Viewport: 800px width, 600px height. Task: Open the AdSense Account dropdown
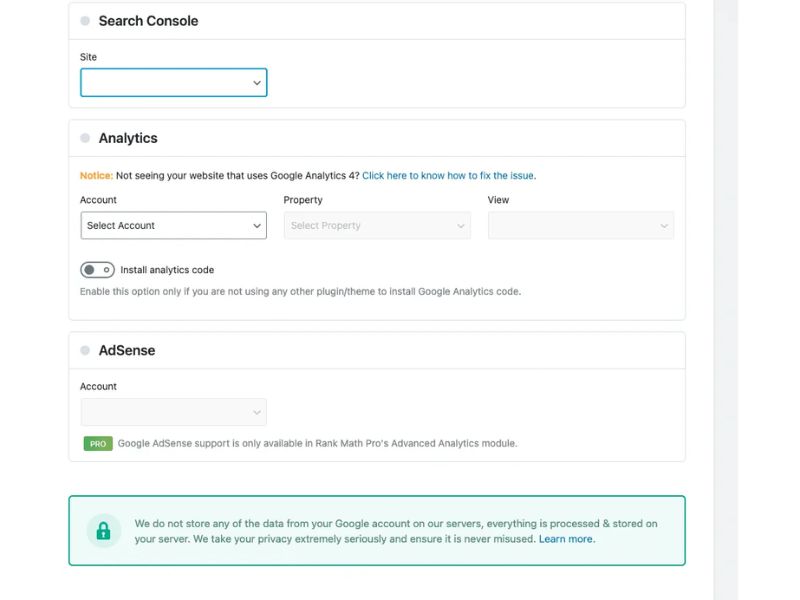(173, 412)
